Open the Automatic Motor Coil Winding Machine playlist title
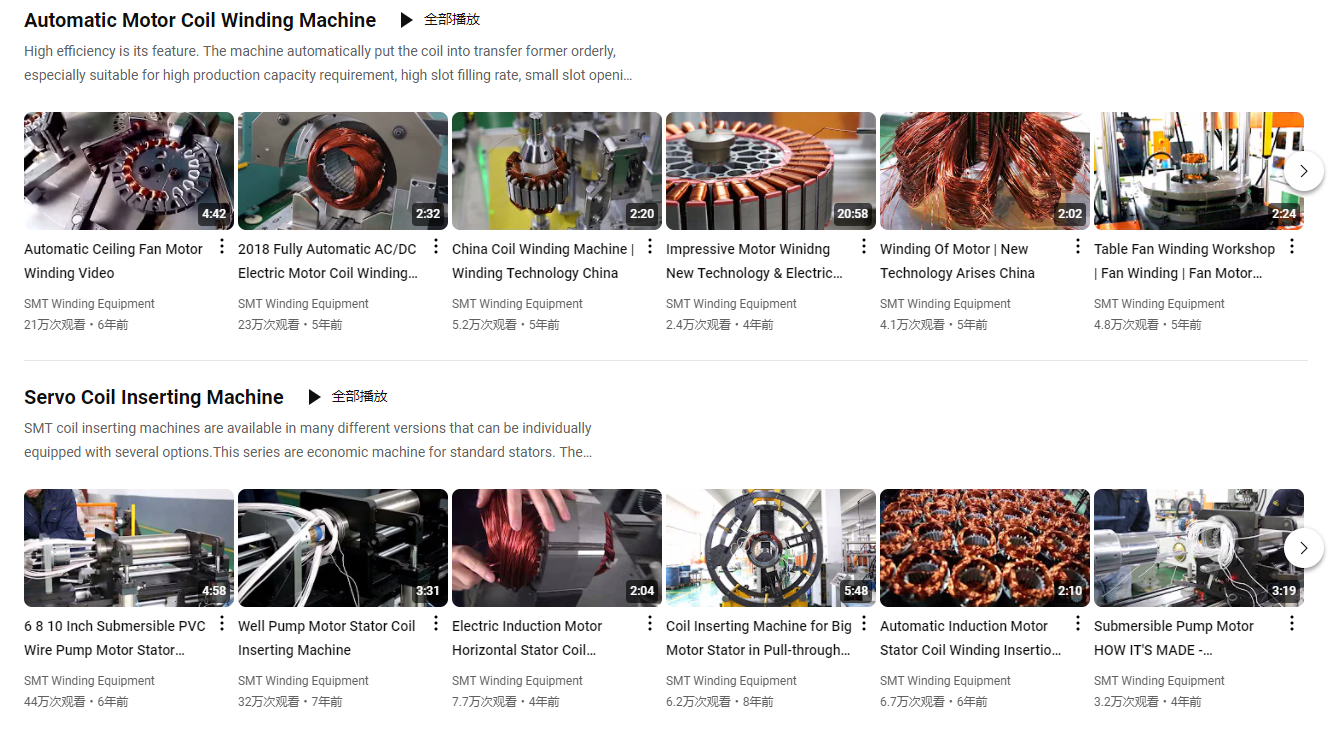The width and height of the screenshot is (1328, 730). [200, 20]
